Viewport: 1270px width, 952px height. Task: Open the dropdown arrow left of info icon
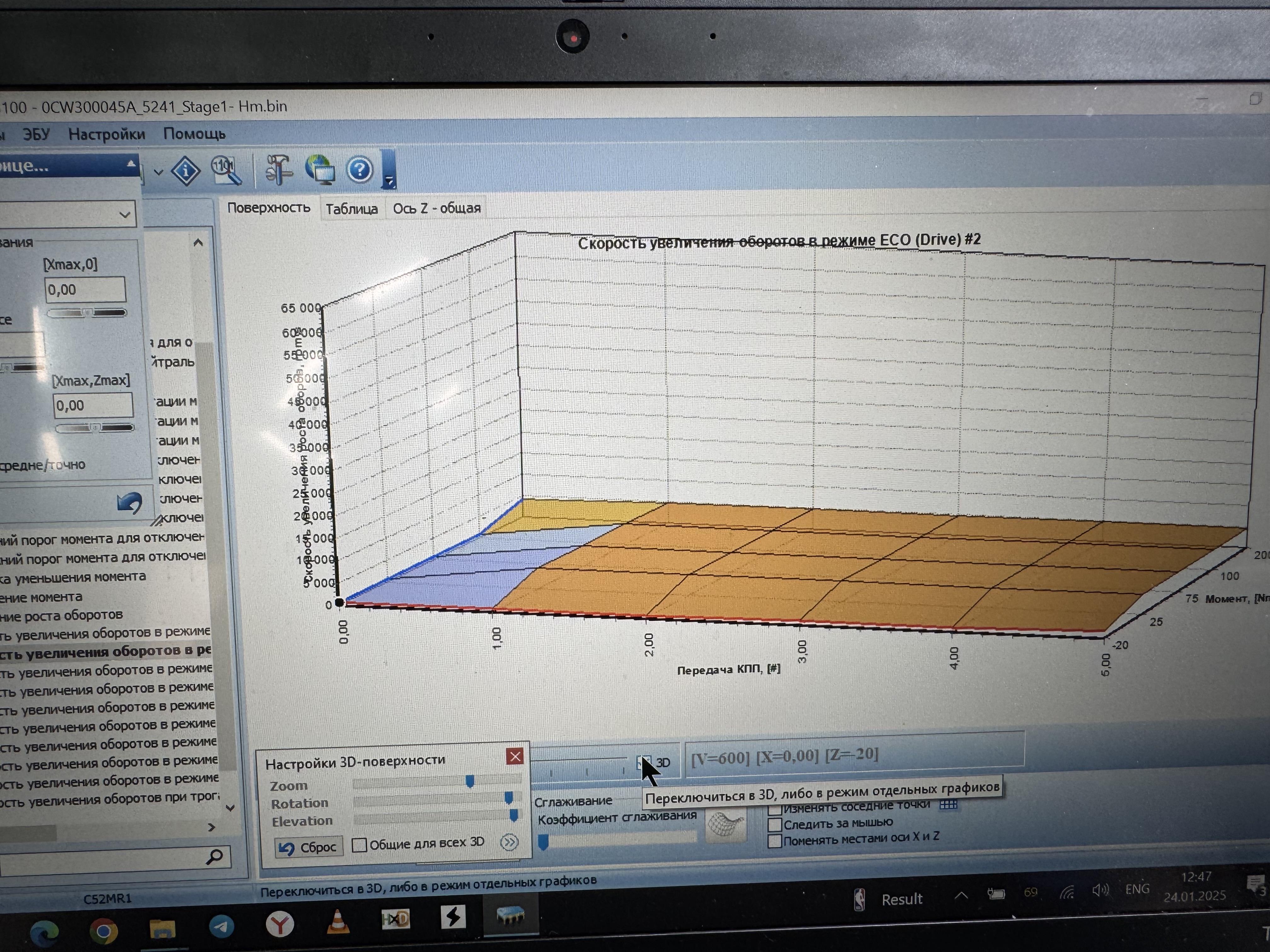(x=158, y=172)
